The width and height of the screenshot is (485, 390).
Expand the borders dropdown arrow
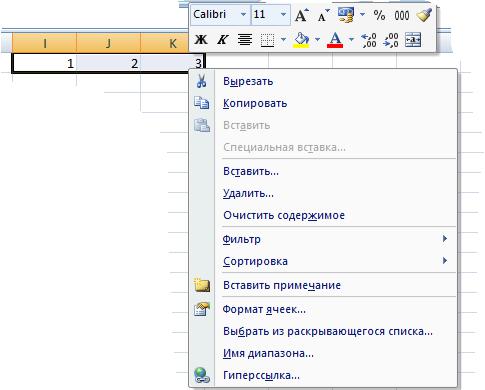pos(283,40)
